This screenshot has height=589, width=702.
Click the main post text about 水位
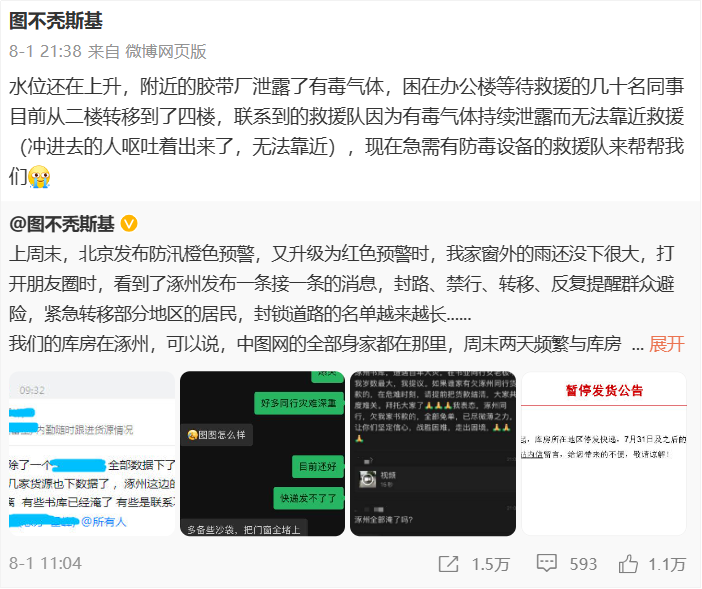pos(347,131)
